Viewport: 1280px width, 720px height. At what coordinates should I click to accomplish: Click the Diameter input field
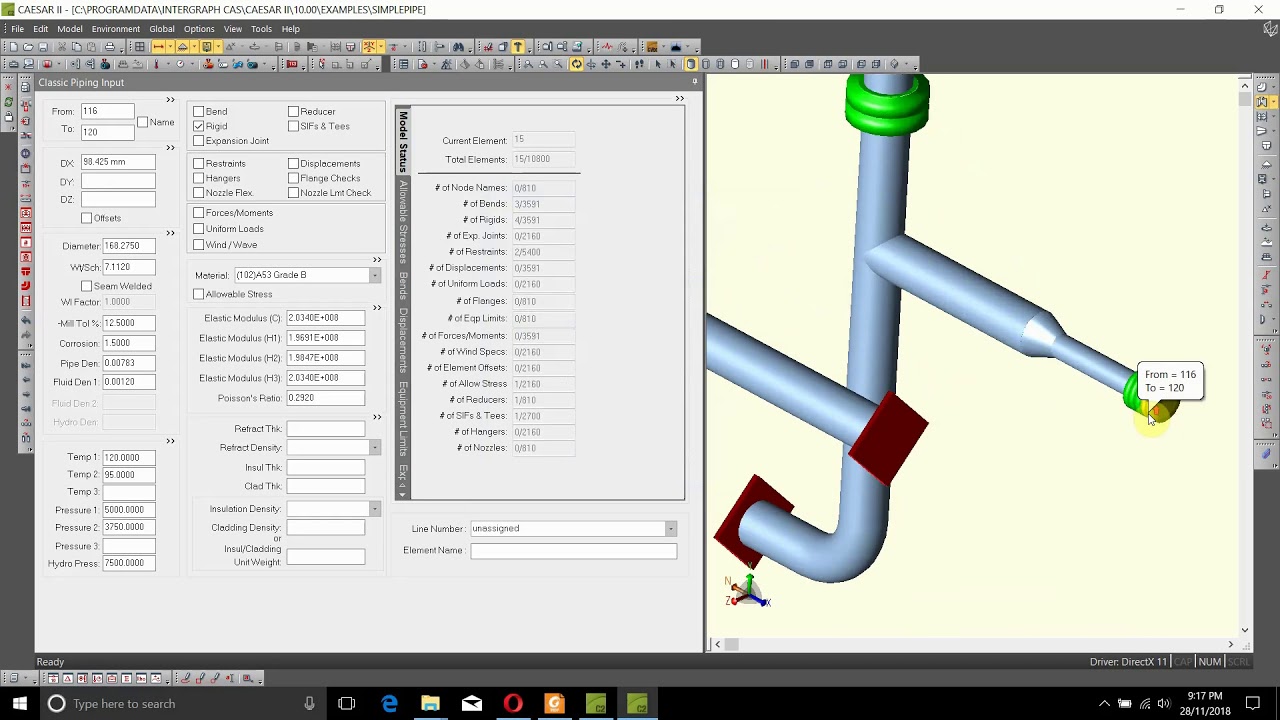pos(129,246)
